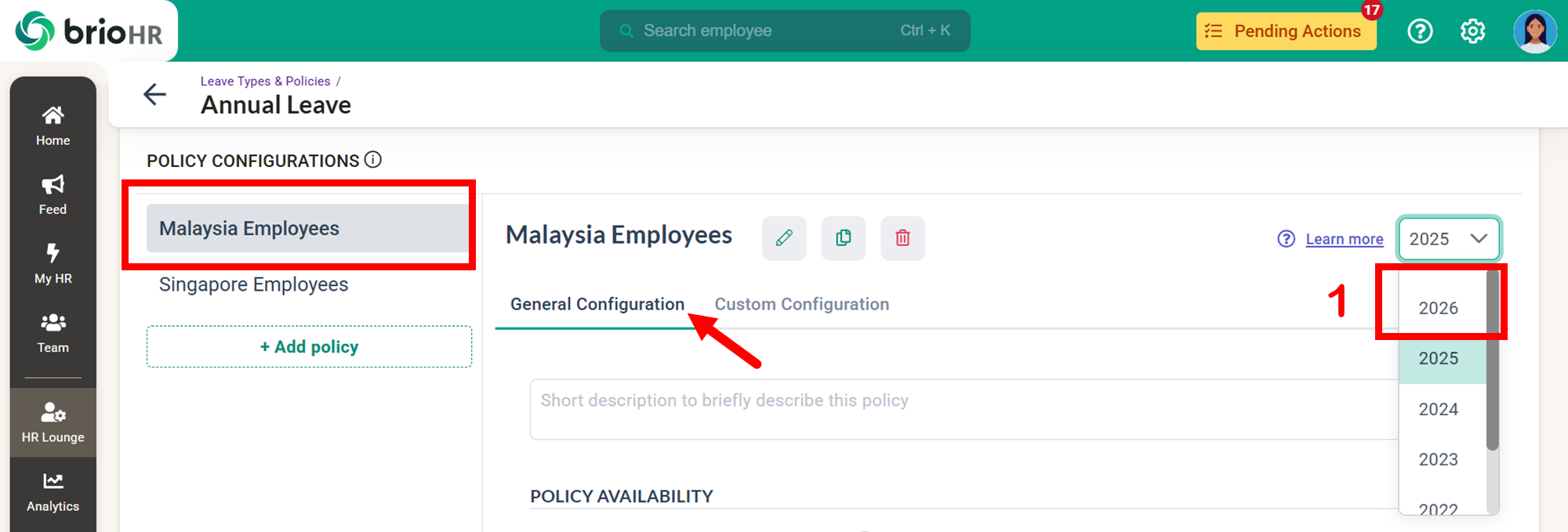Open Analytics from the sidebar
Screen dimensions: 1568x532
tap(53, 492)
